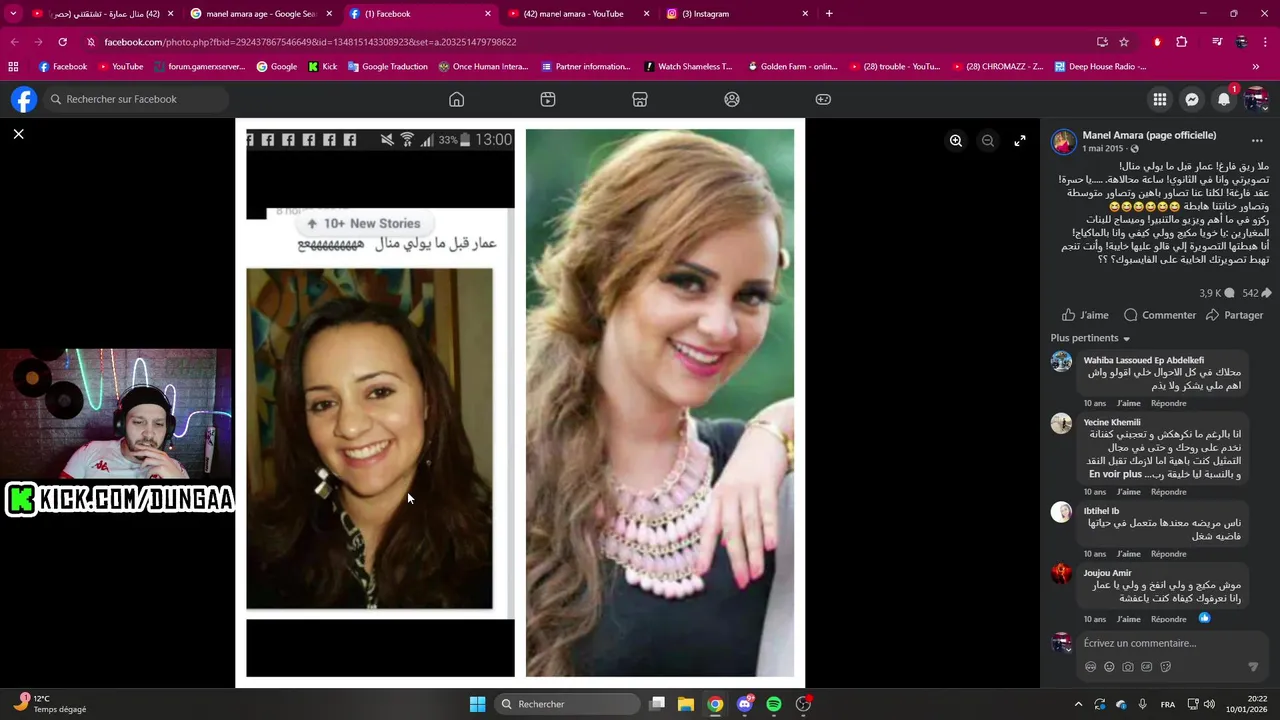Bookmark this page with the star icon
The height and width of the screenshot is (720, 1280).
point(1124,42)
